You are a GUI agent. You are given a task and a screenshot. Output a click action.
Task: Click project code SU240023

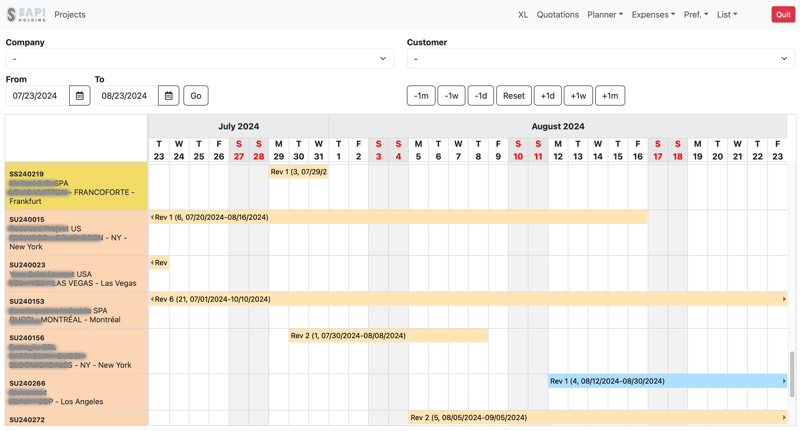(27, 265)
